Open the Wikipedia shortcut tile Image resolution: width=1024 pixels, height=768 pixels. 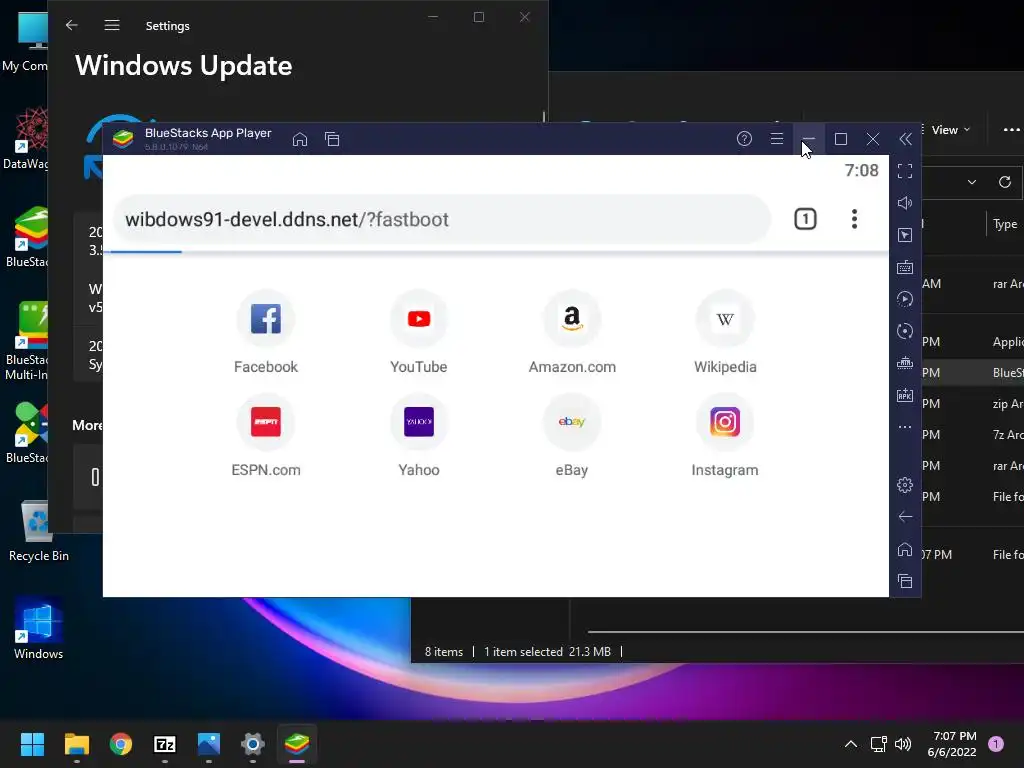tap(725, 333)
